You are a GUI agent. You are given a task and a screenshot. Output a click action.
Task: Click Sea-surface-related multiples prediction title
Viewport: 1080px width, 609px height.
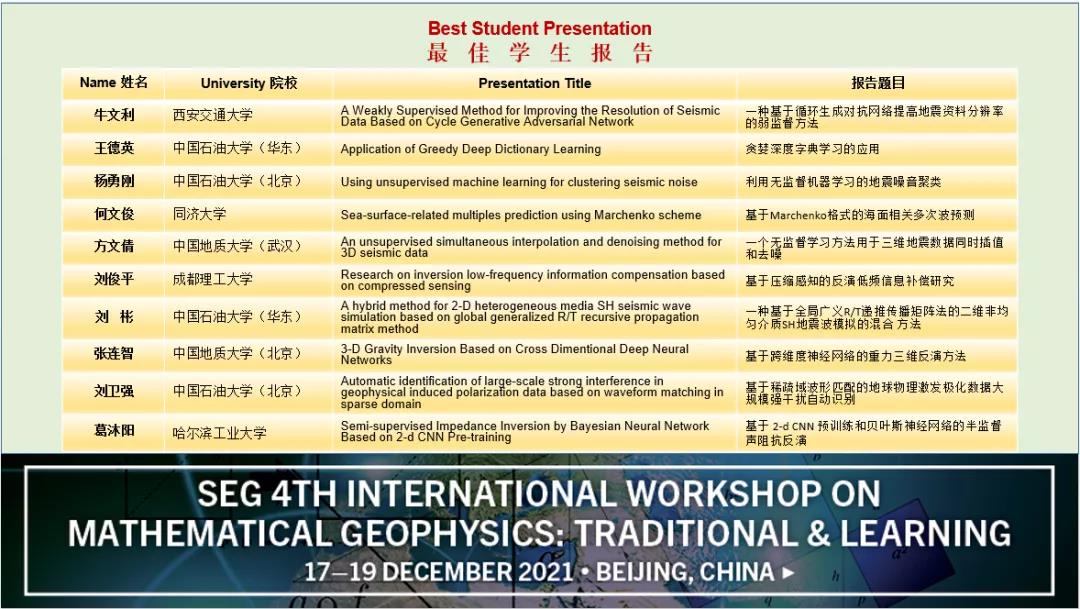pos(520,215)
